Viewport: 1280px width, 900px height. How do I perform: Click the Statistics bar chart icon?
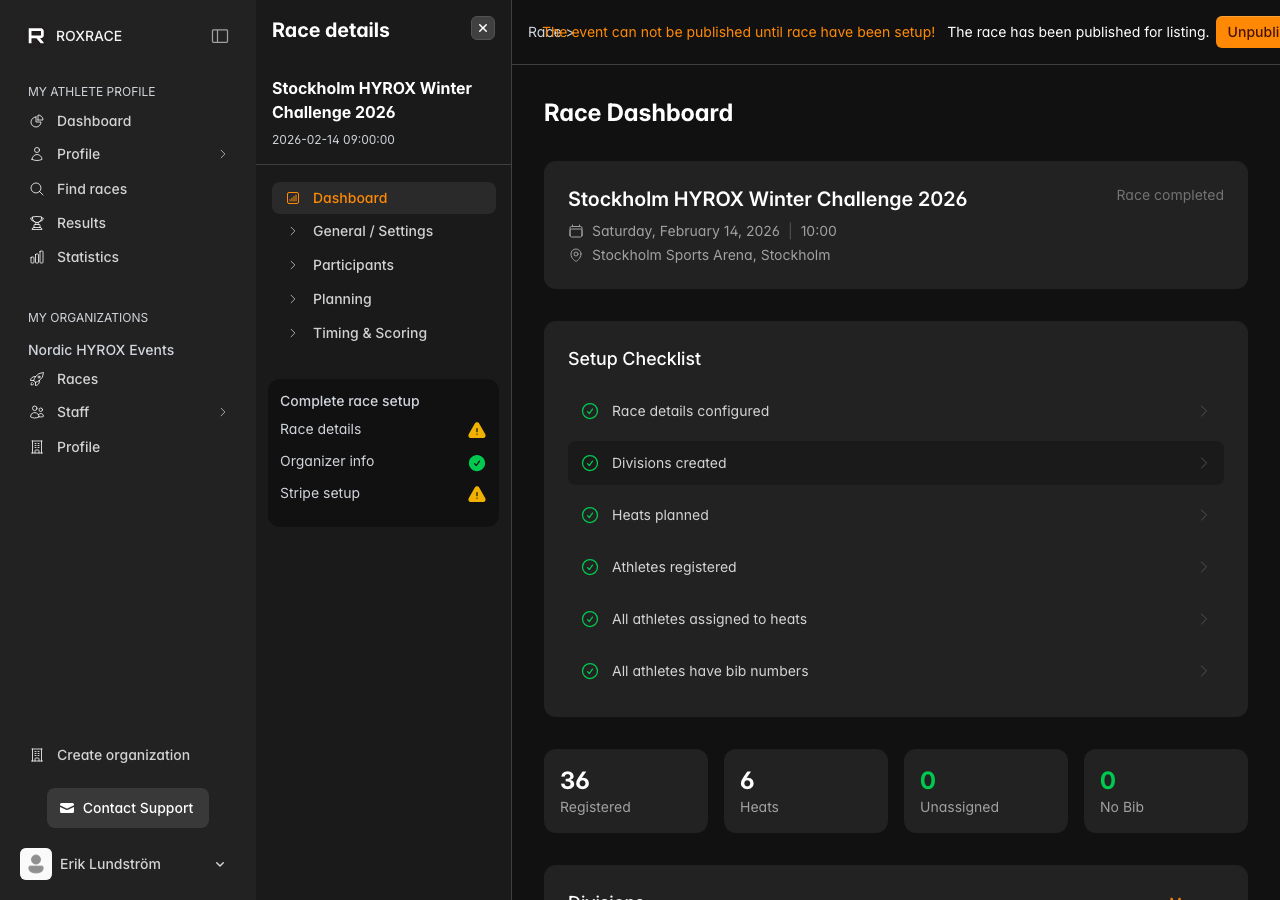click(x=37, y=257)
